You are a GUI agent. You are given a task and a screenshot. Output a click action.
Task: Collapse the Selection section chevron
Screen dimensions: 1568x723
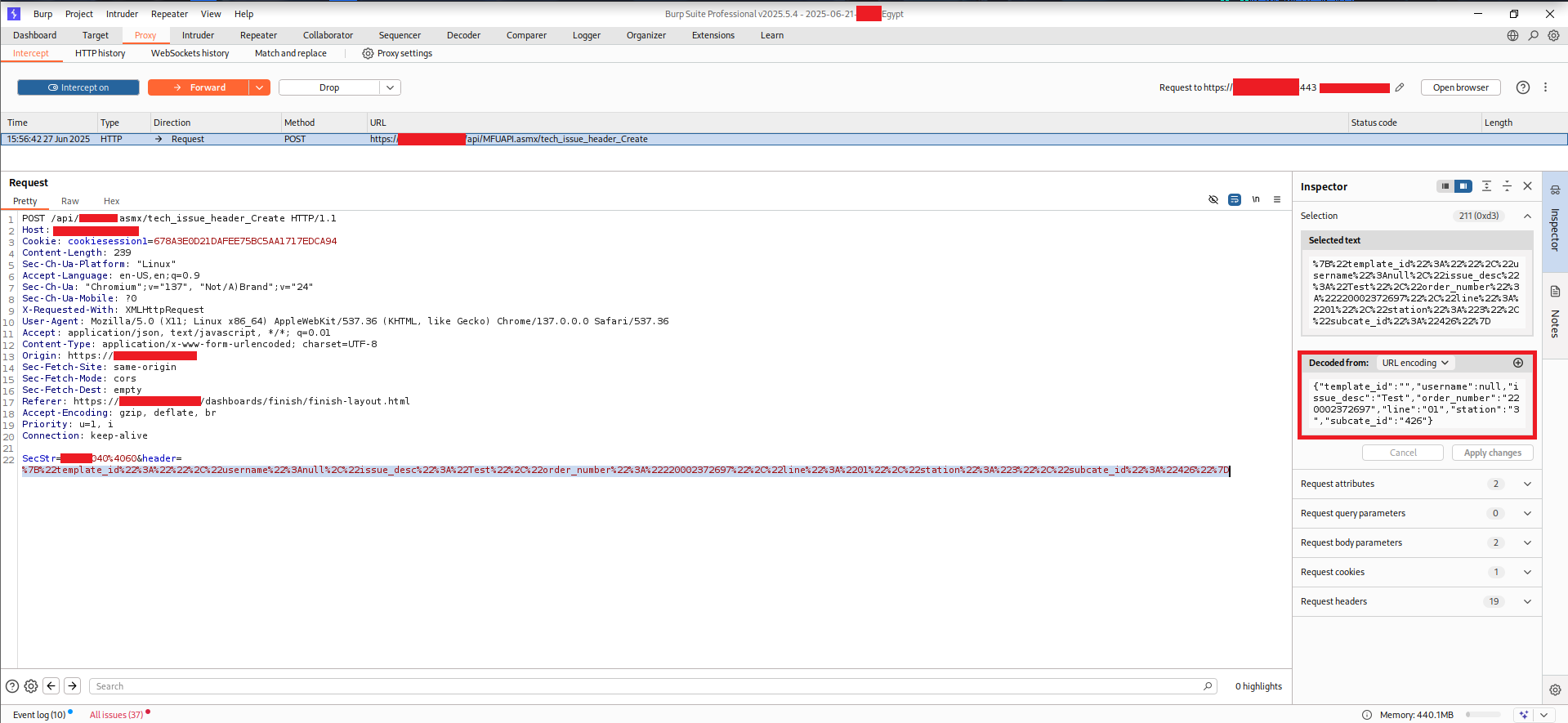1527,216
